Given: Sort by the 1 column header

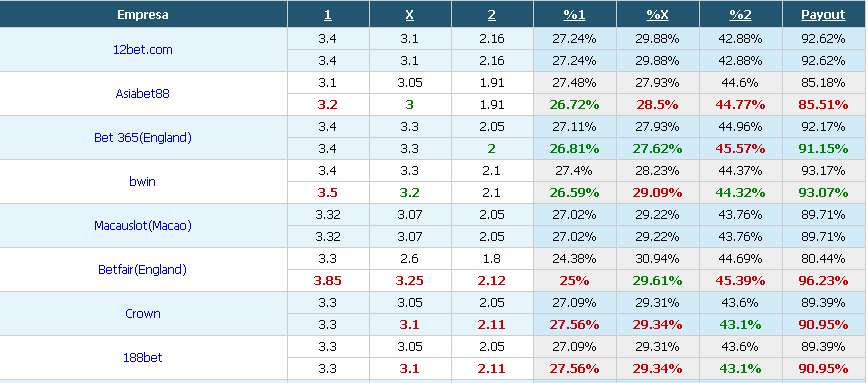Looking at the screenshot, I should [x=328, y=15].
